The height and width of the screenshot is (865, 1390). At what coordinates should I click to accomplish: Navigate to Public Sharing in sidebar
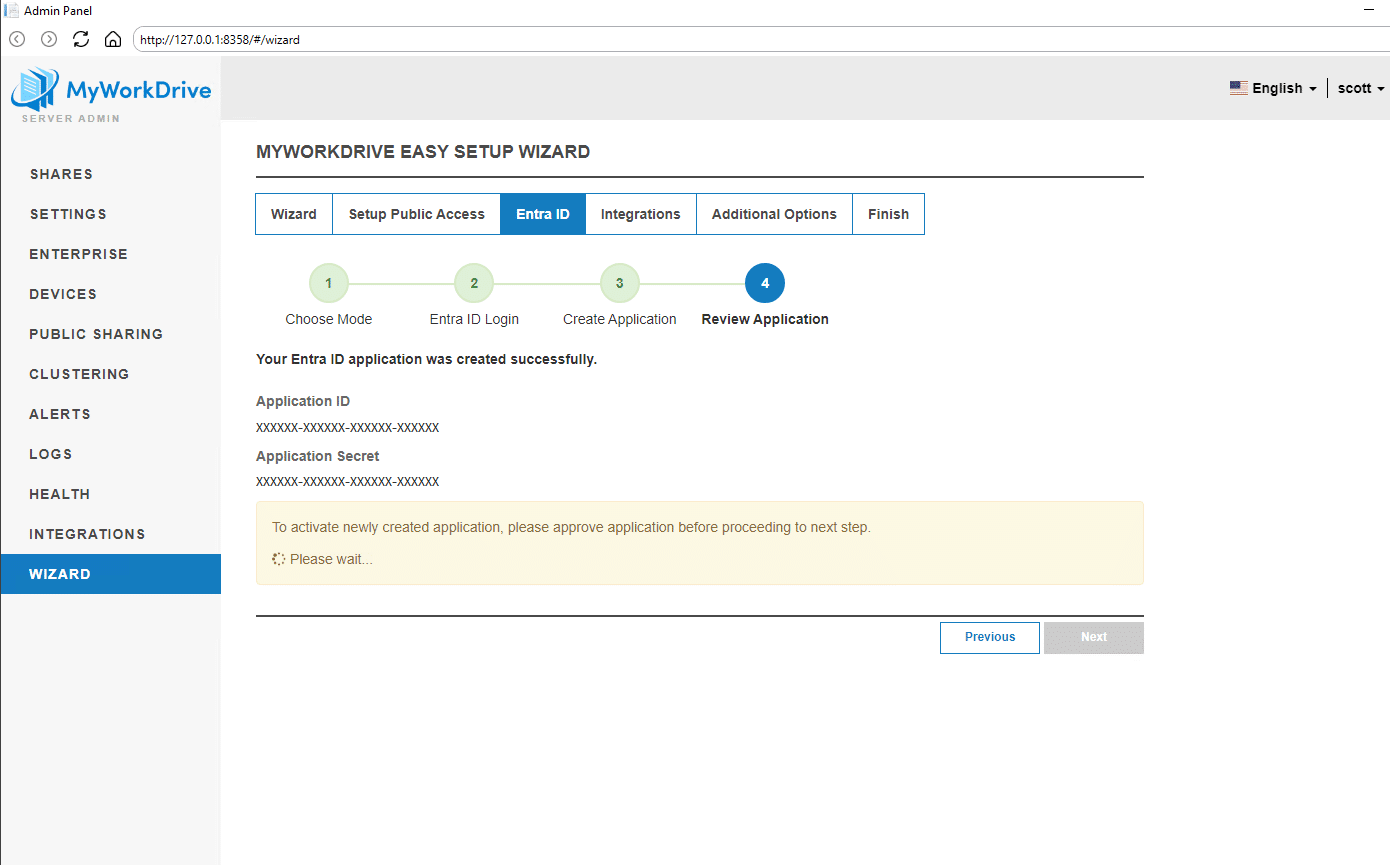tap(96, 334)
